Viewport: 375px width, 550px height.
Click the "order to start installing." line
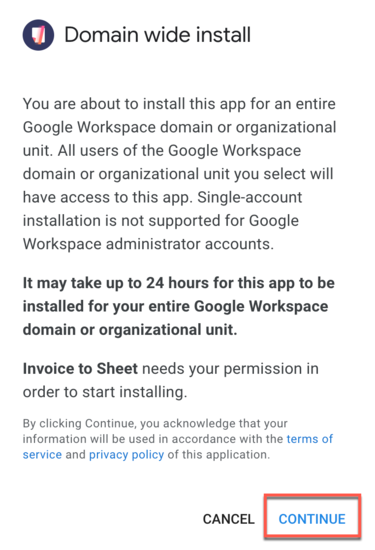coord(105,392)
